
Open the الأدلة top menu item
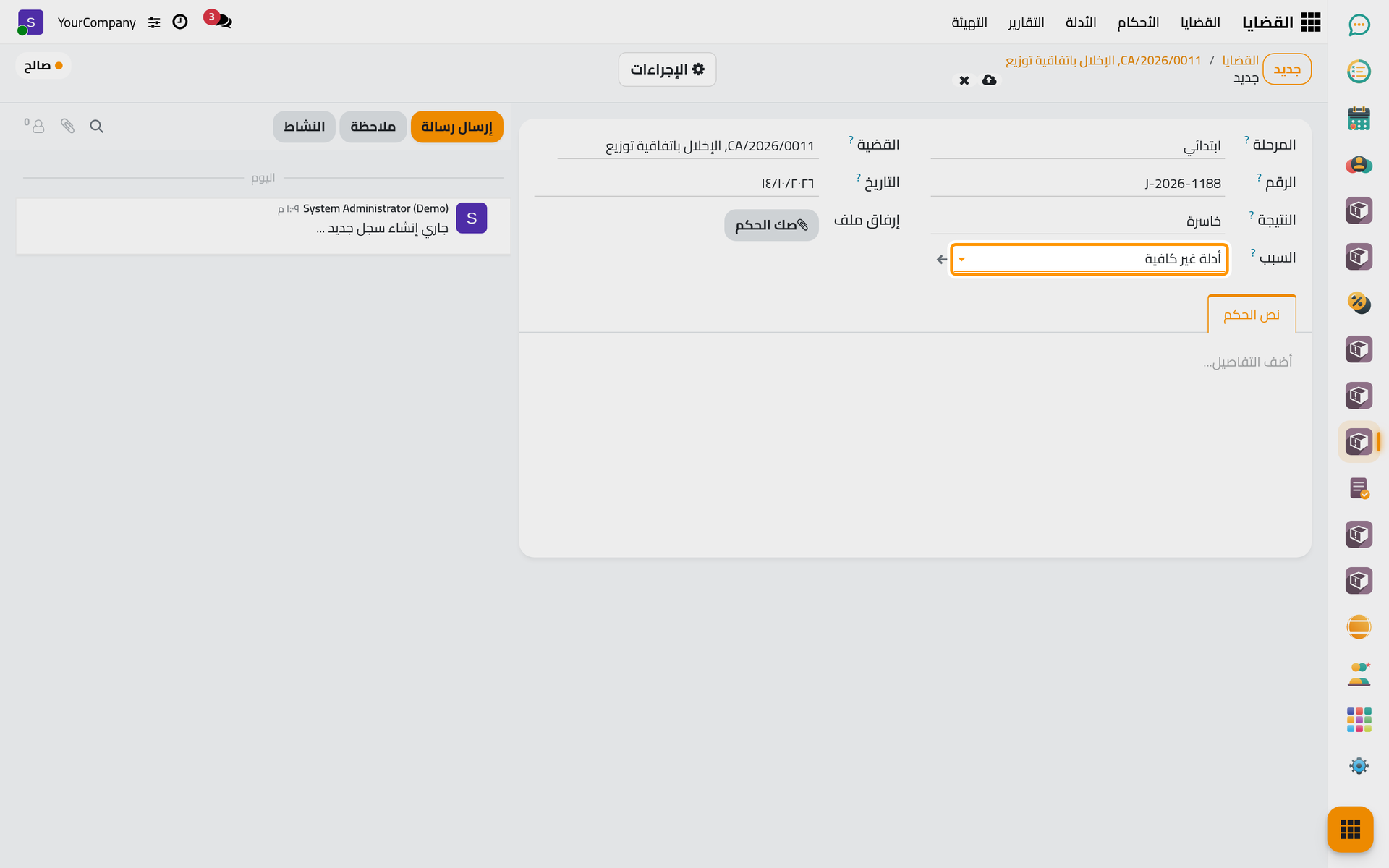[x=1081, y=22]
